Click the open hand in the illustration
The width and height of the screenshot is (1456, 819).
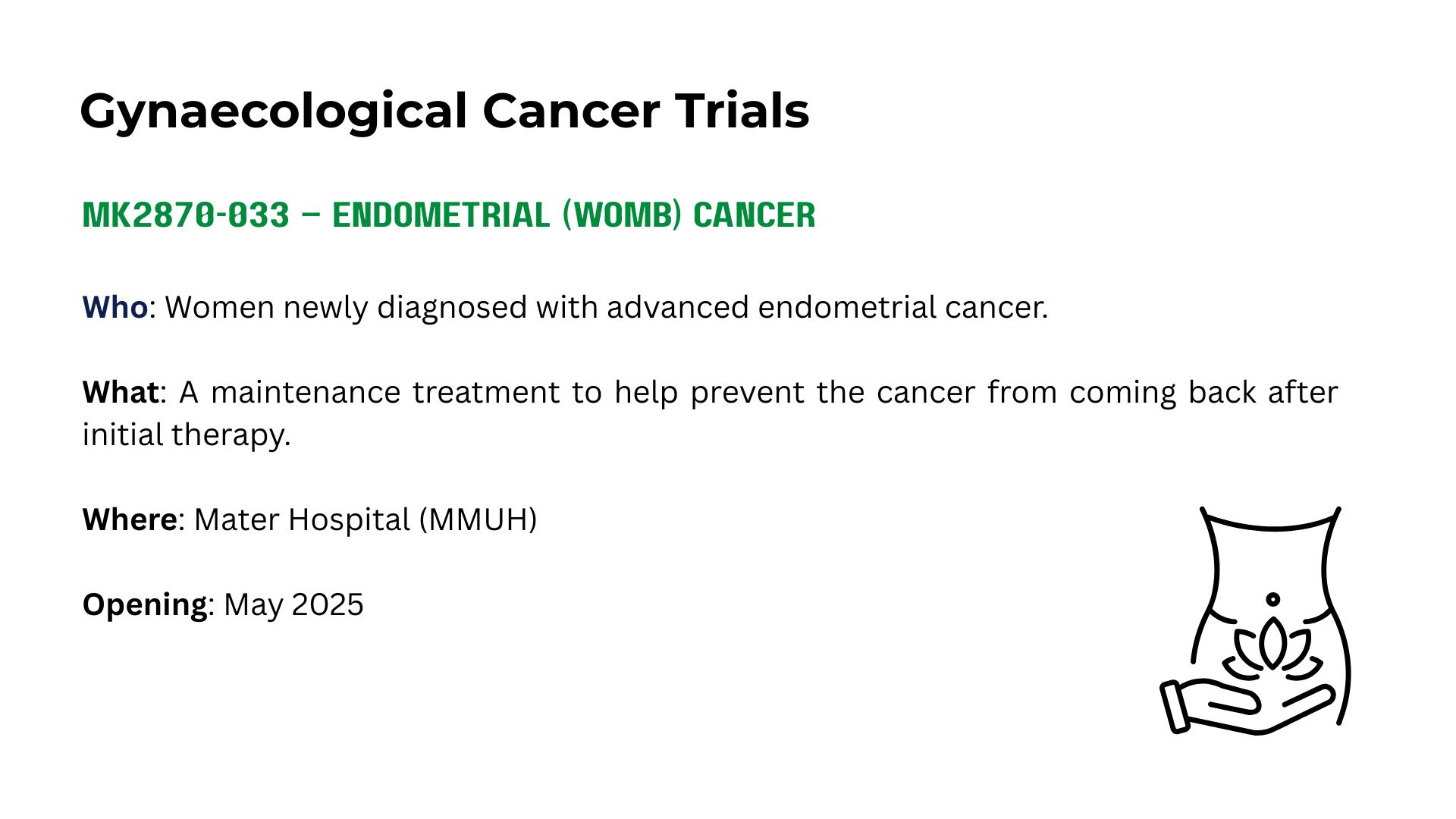pos(1247,707)
